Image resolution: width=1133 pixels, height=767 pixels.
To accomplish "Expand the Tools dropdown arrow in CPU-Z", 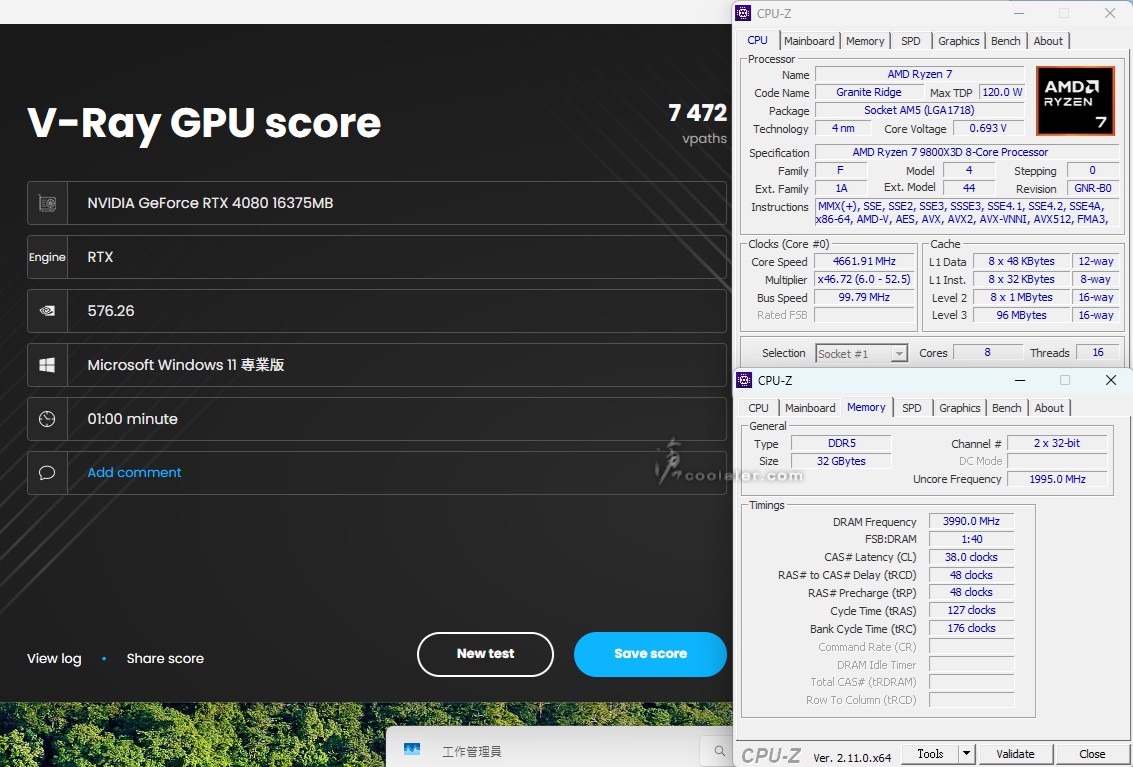I will click(967, 754).
